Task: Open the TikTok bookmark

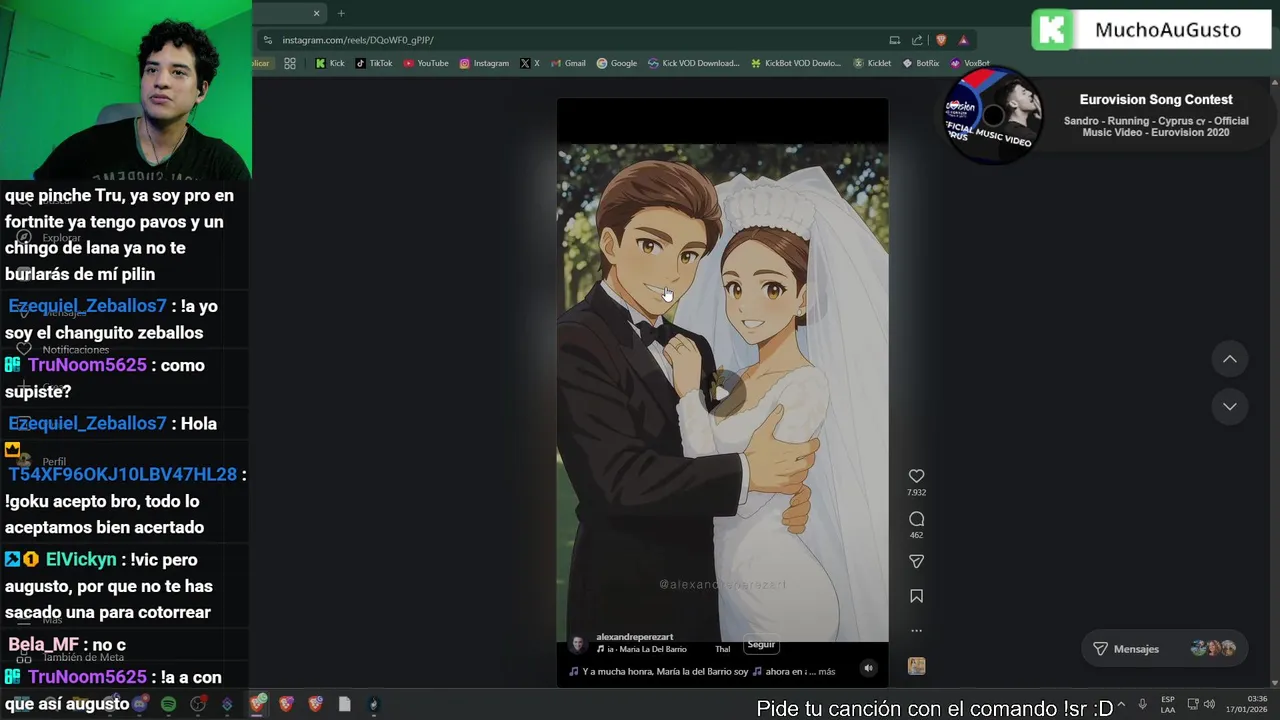Action: coord(374,63)
